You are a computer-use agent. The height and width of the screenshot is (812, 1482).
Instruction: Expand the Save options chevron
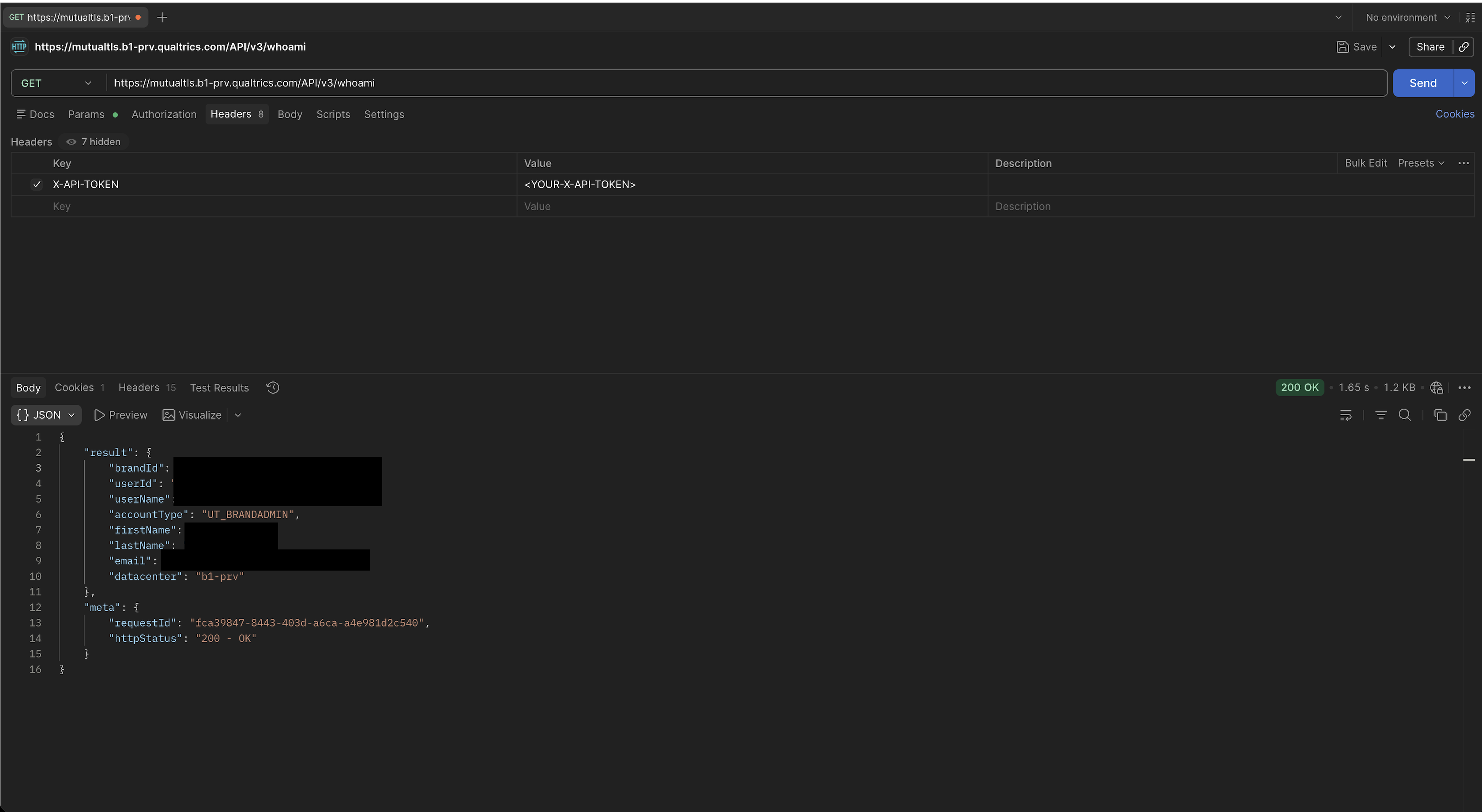[x=1392, y=47]
